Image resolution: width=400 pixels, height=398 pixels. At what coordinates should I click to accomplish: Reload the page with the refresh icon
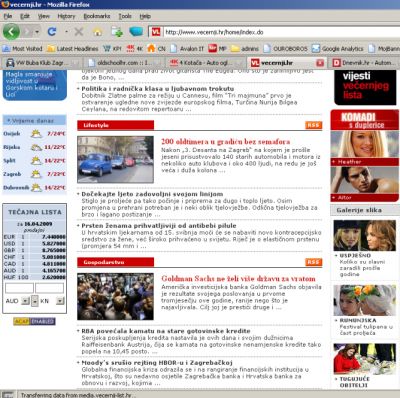(52, 32)
